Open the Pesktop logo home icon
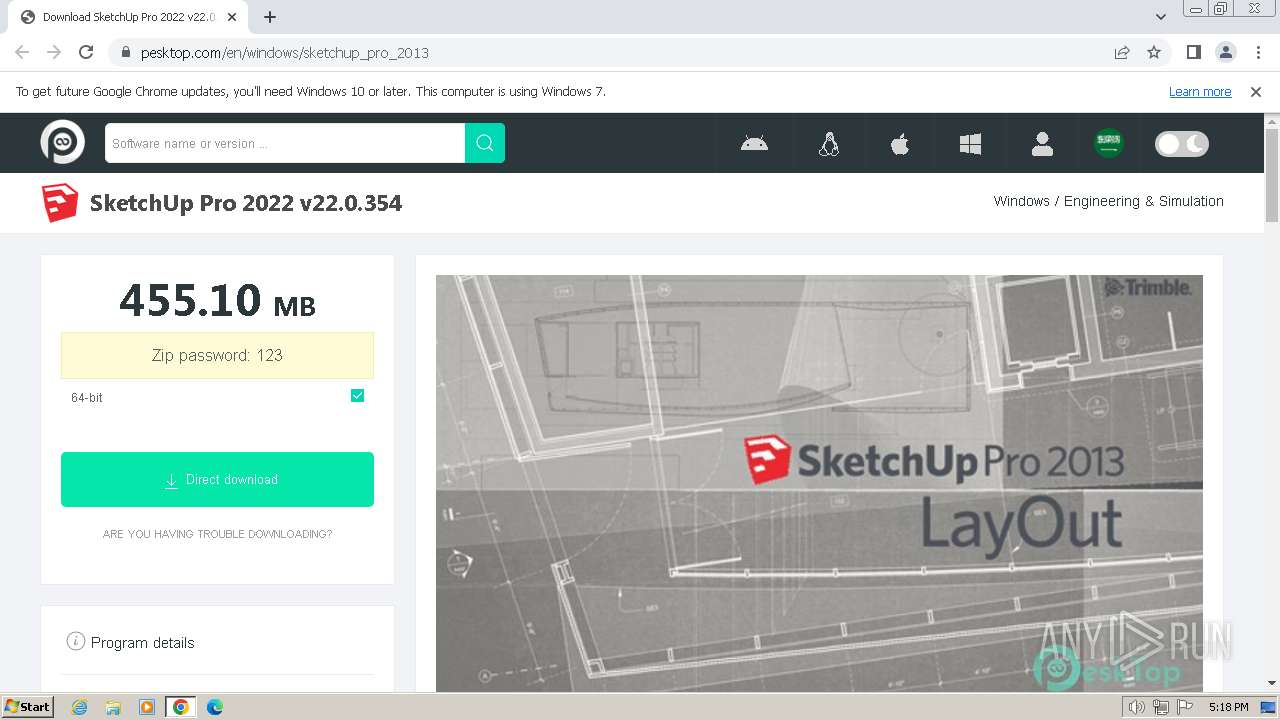 [x=62, y=142]
